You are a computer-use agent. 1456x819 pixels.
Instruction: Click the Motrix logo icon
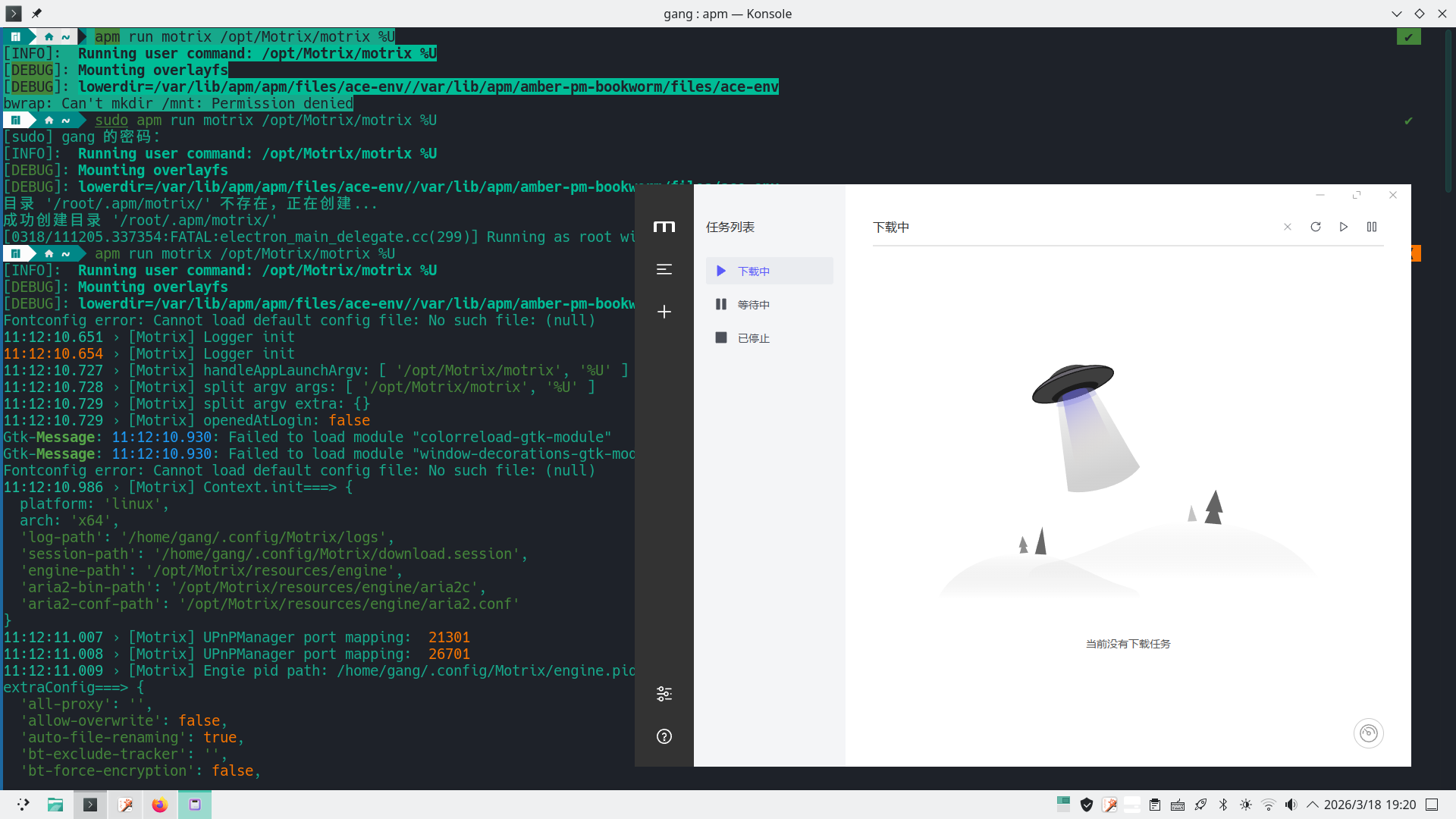(x=664, y=227)
